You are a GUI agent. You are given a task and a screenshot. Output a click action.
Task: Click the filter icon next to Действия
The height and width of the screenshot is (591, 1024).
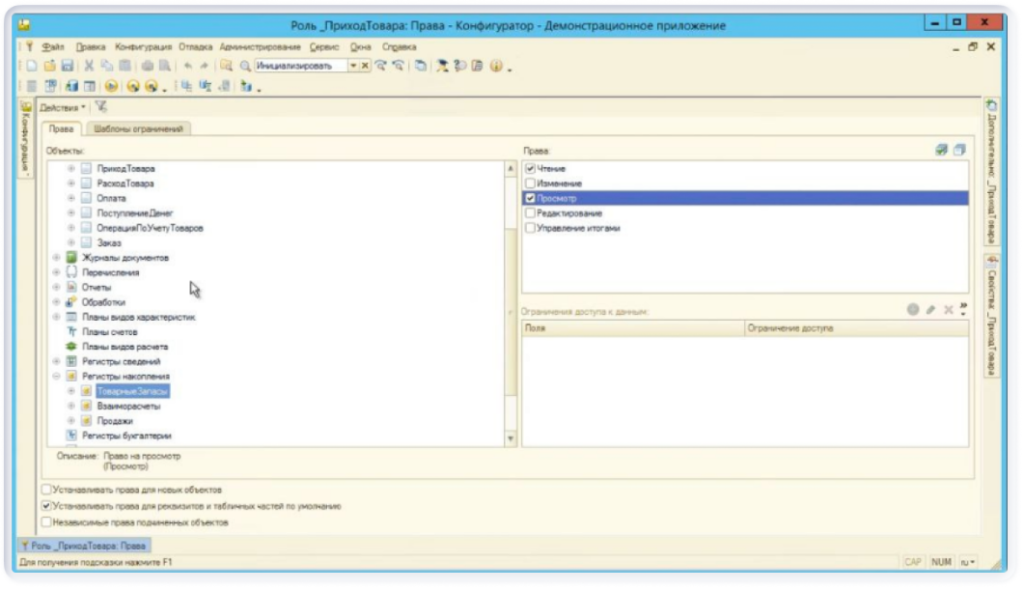101,107
